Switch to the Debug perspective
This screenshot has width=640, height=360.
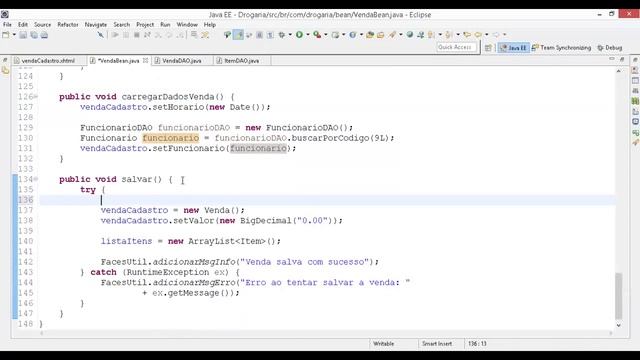click(x=610, y=48)
